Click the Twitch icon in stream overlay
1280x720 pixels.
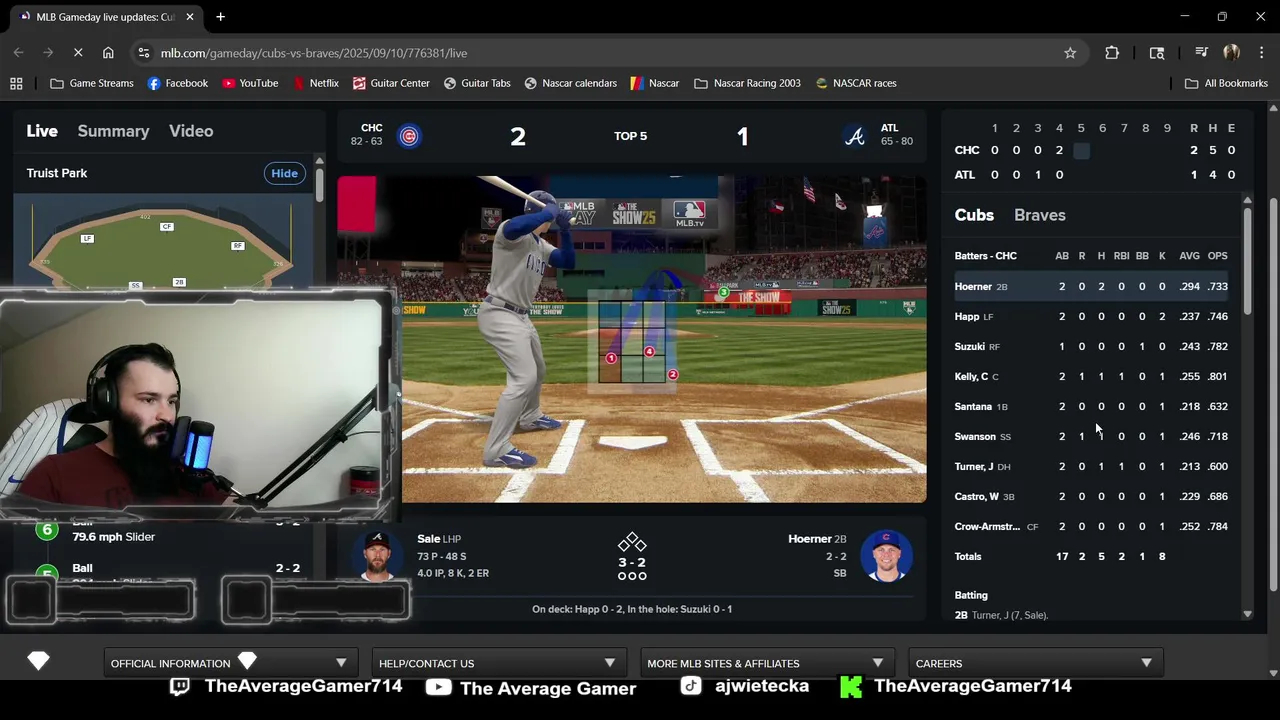coord(179,686)
